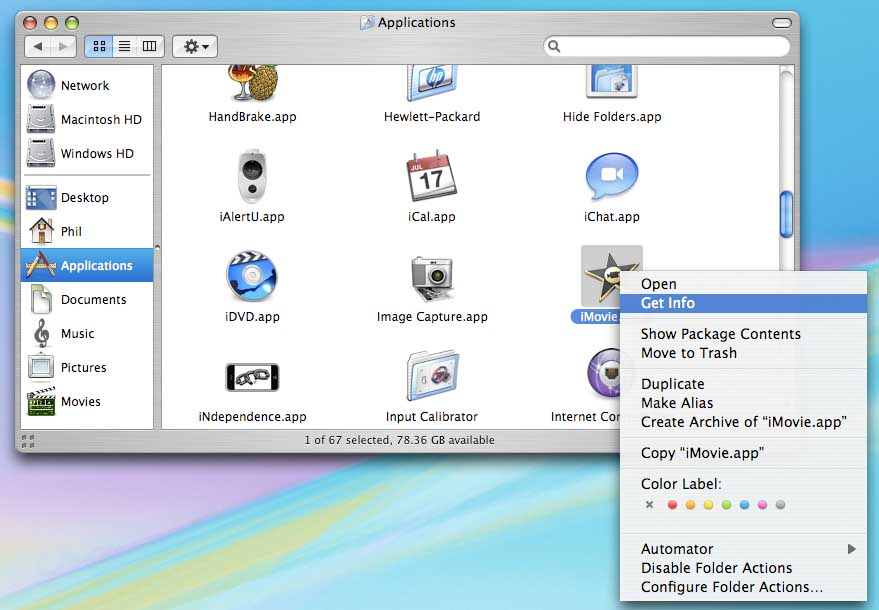Screen dimensions: 879x610
Task: Select Applications in the sidebar
Action: tap(87, 265)
